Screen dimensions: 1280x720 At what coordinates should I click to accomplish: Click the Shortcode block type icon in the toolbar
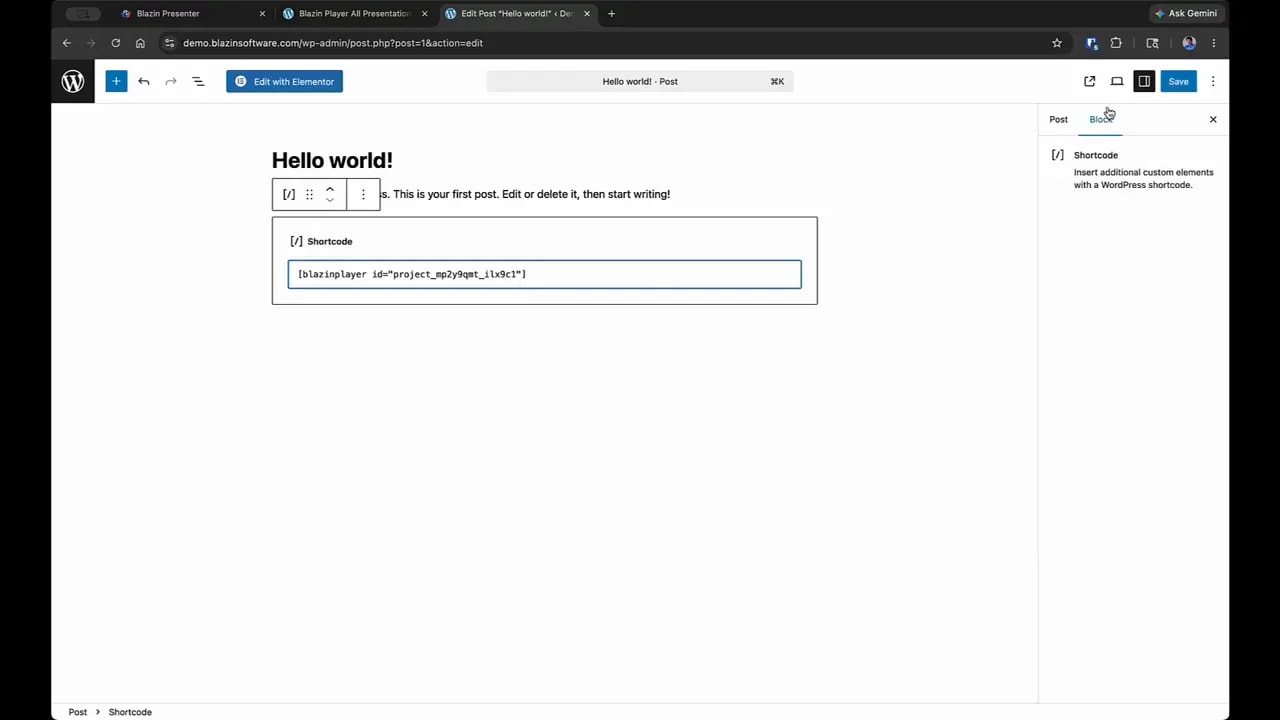(289, 194)
